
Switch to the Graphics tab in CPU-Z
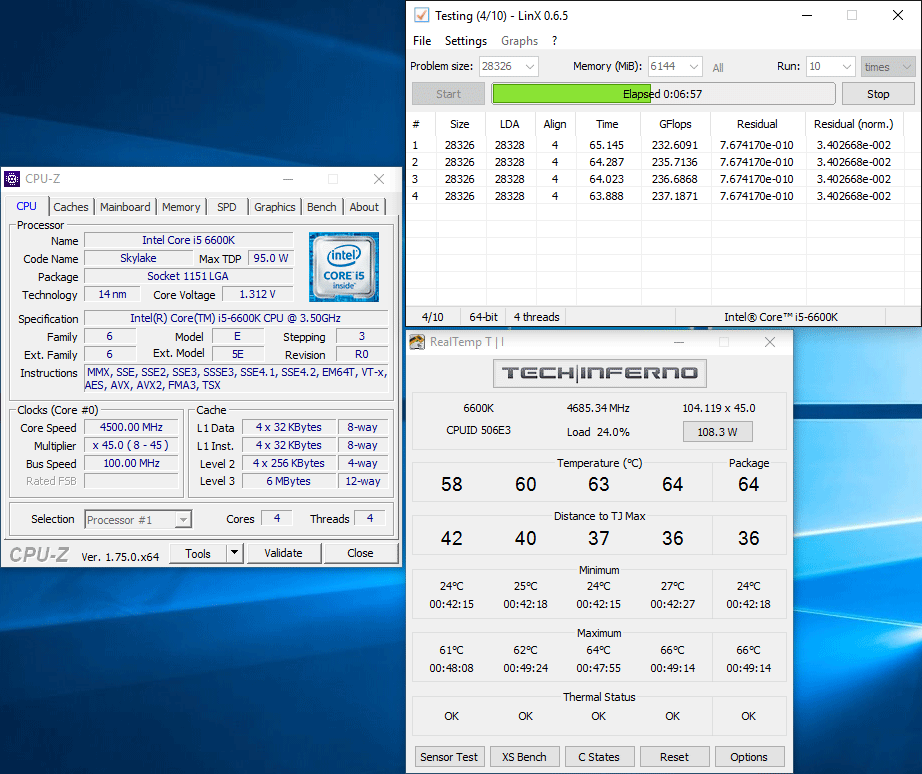pyautogui.click(x=275, y=207)
